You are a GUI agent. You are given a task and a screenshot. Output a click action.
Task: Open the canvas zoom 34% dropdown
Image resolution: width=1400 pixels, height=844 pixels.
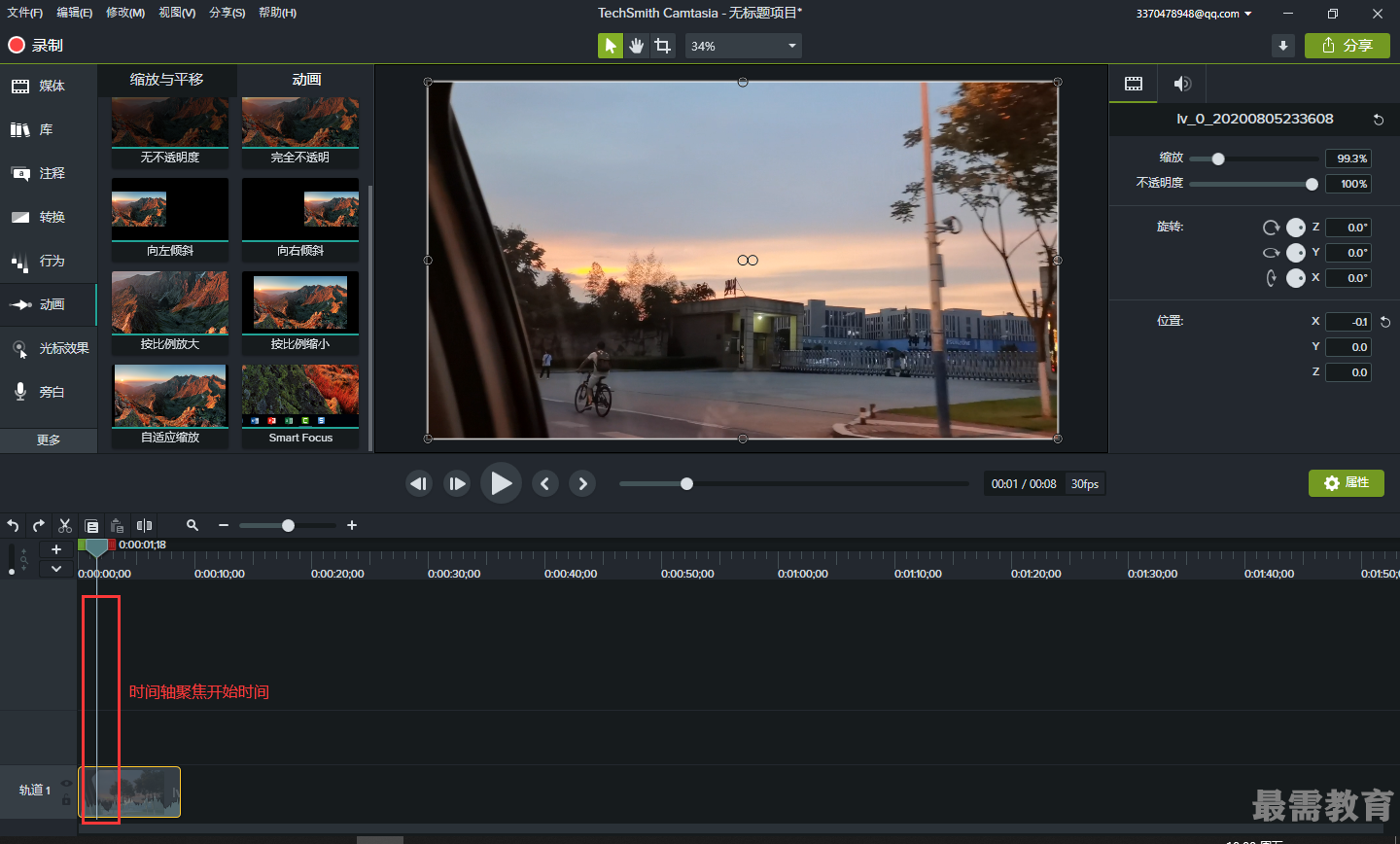click(x=744, y=46)
